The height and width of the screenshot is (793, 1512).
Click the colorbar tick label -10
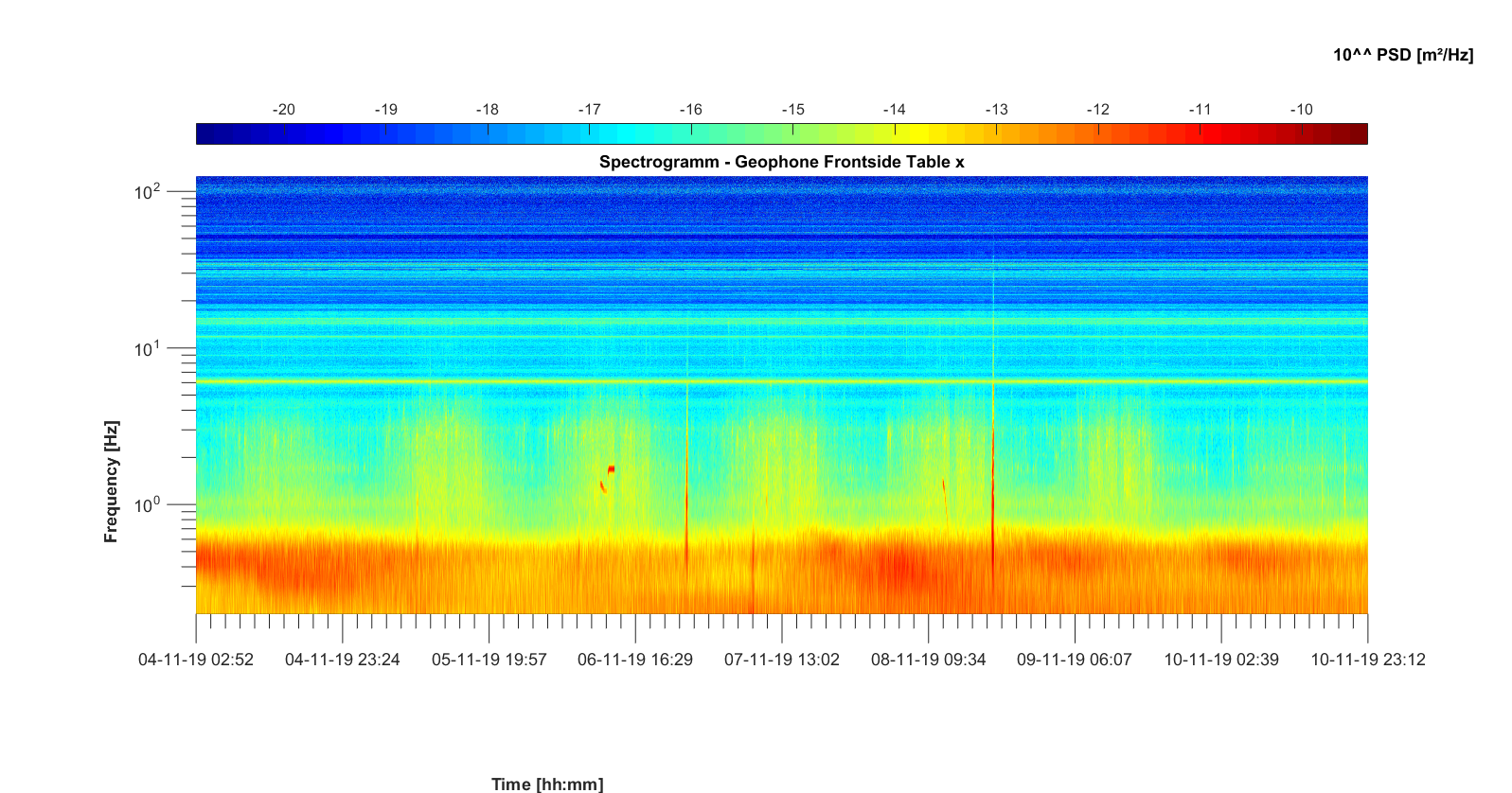click(x=1302, y=110)
